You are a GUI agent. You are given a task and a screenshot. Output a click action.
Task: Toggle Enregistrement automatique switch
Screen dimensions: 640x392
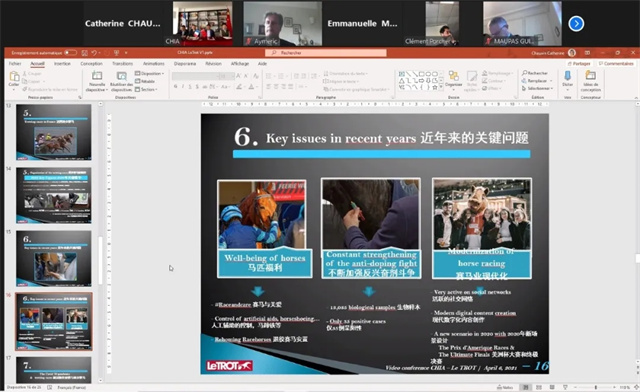coord(70,53)
